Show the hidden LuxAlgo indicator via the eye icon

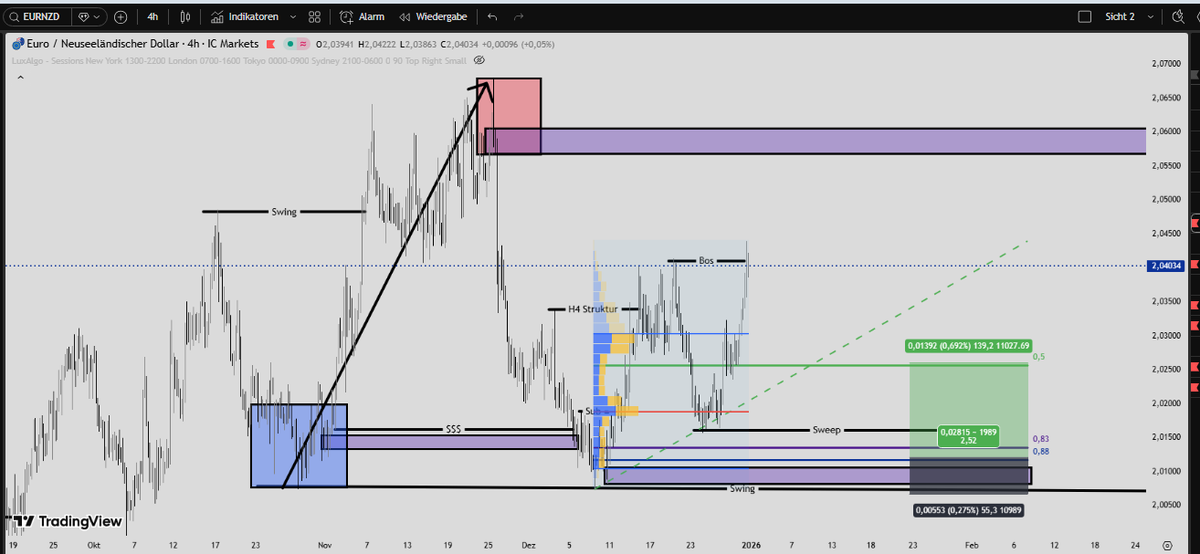coord(479,60)
